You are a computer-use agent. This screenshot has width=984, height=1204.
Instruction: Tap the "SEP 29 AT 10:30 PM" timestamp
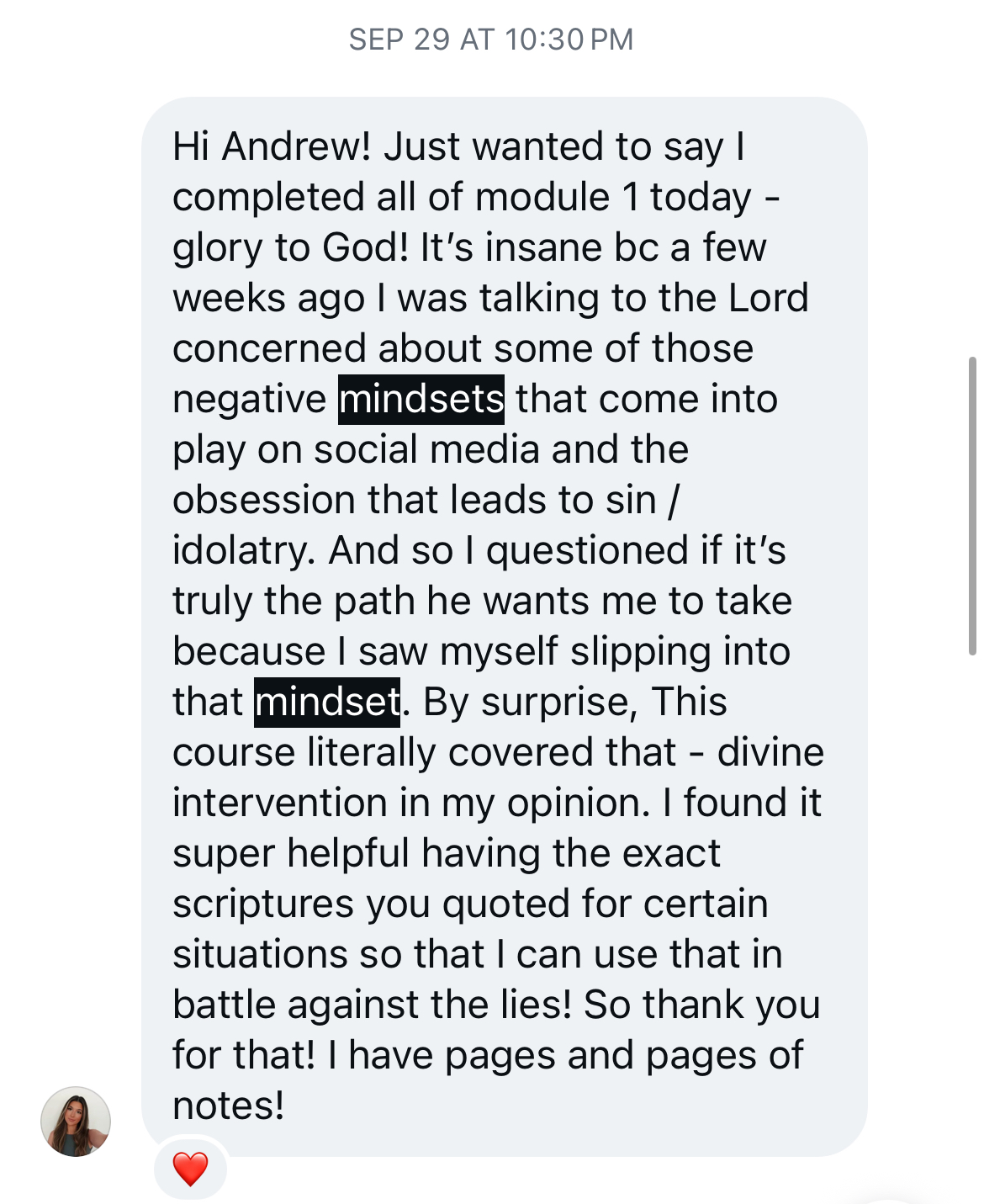(491, 40)
